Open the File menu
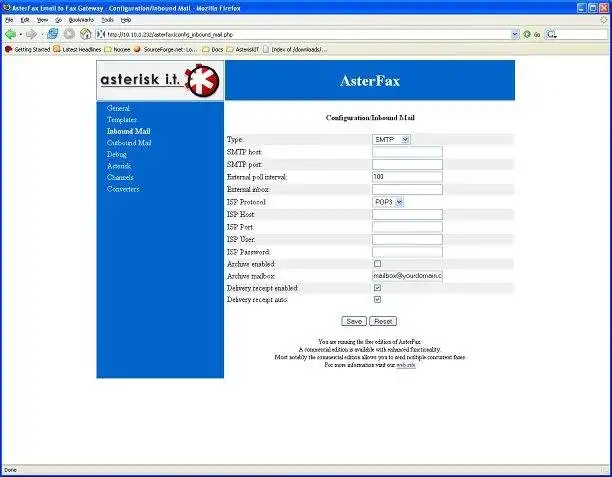The width and height of the screenshot is (612, 477). pos(9,20)
